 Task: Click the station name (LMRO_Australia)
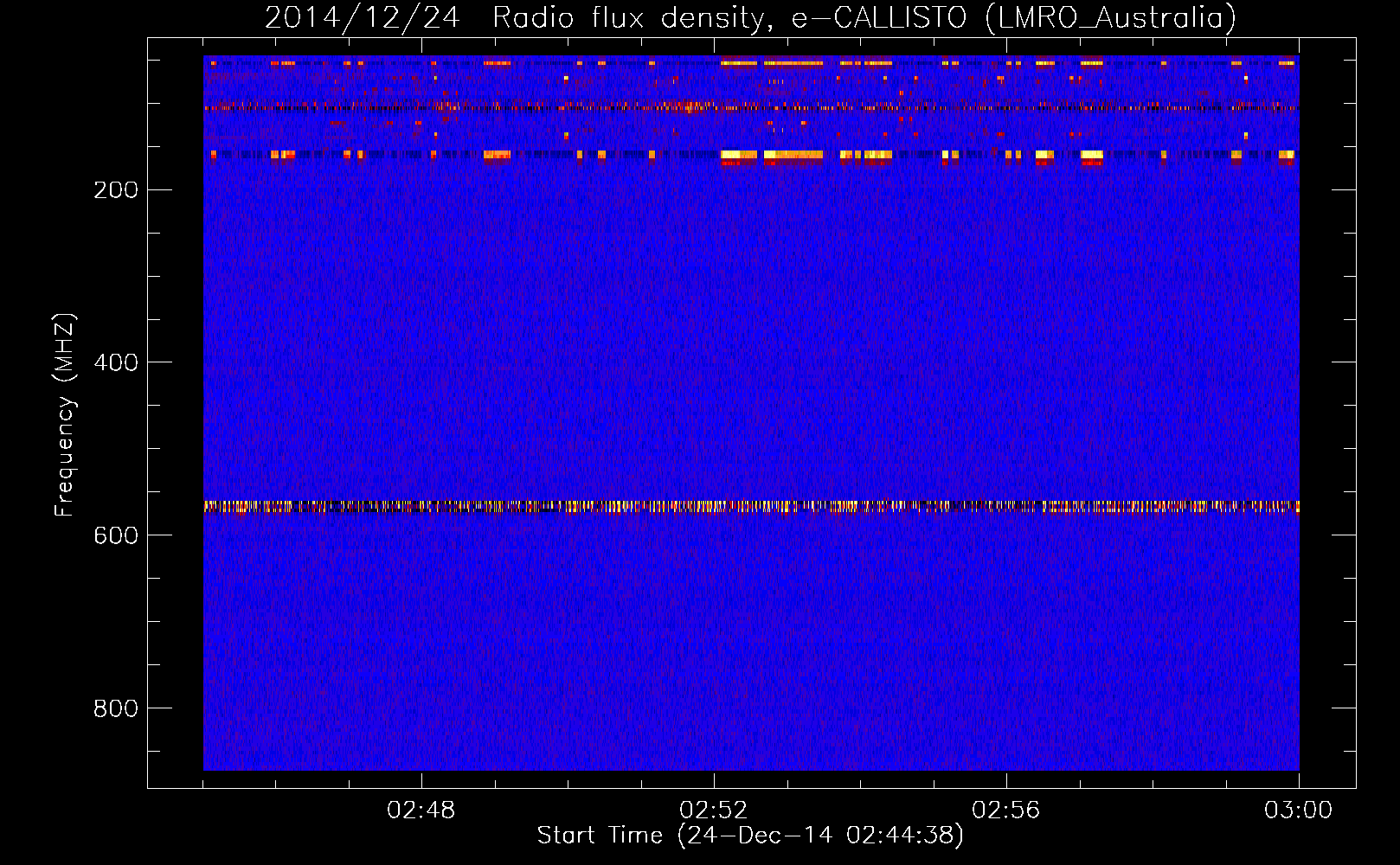[x=1111, y=18]
